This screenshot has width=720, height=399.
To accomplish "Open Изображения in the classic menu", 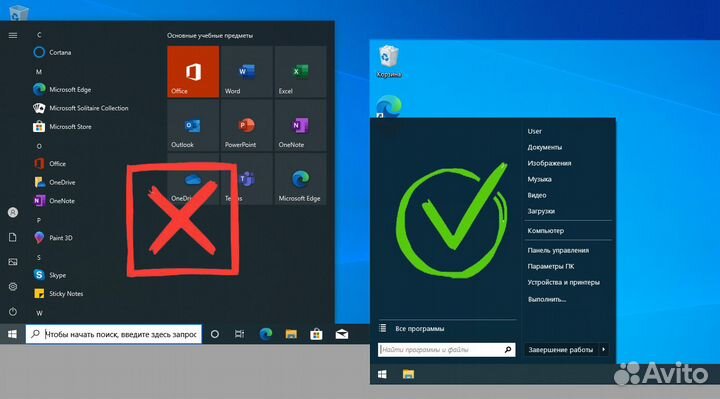I will point(549,163).
